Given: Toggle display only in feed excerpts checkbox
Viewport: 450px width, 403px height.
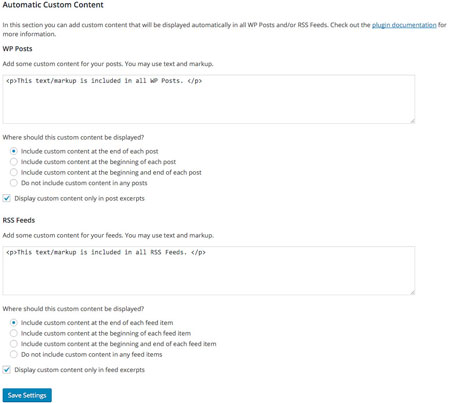Looking at the screenshot, I should (x=6, y=370).
